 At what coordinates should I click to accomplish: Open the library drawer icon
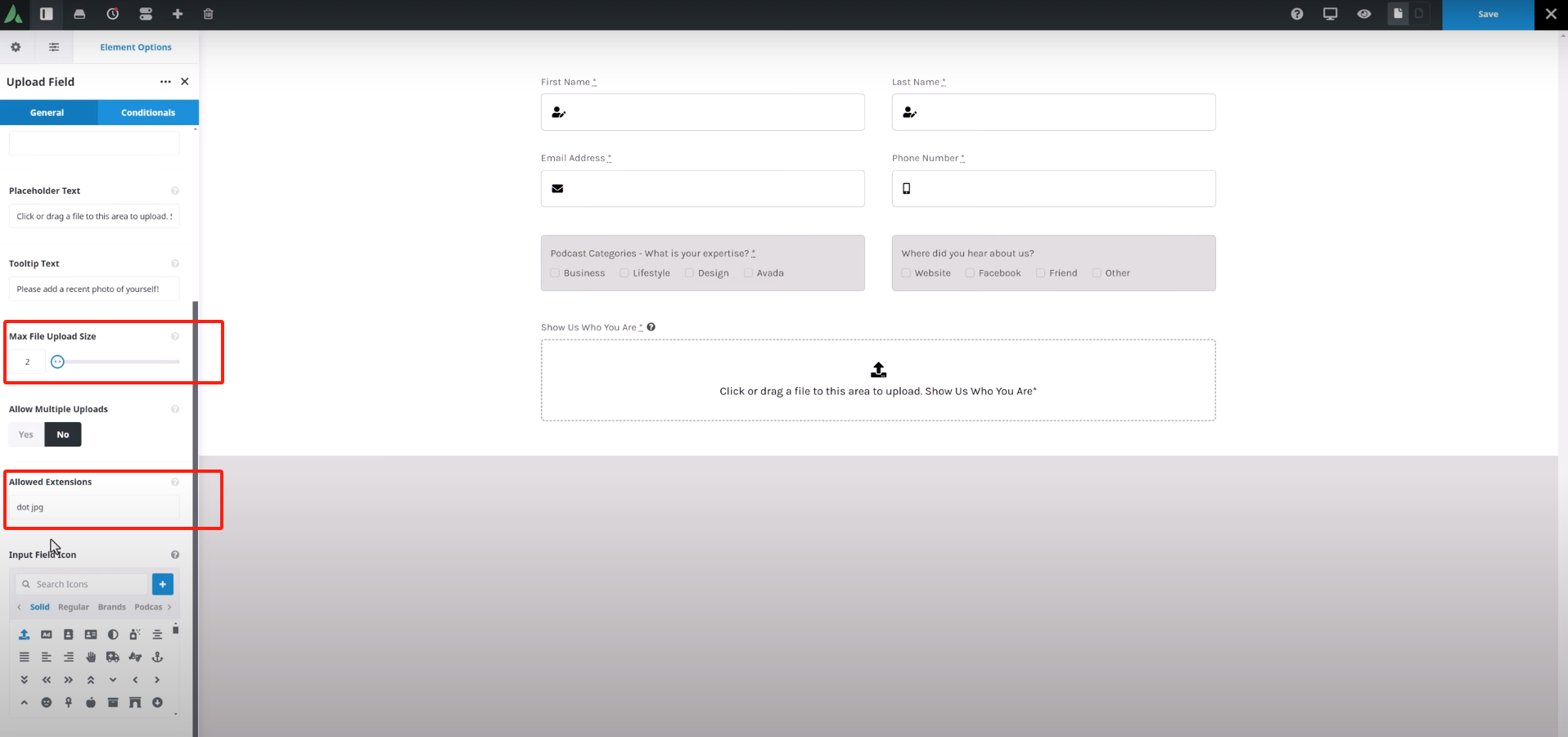(x=79, y=14)
